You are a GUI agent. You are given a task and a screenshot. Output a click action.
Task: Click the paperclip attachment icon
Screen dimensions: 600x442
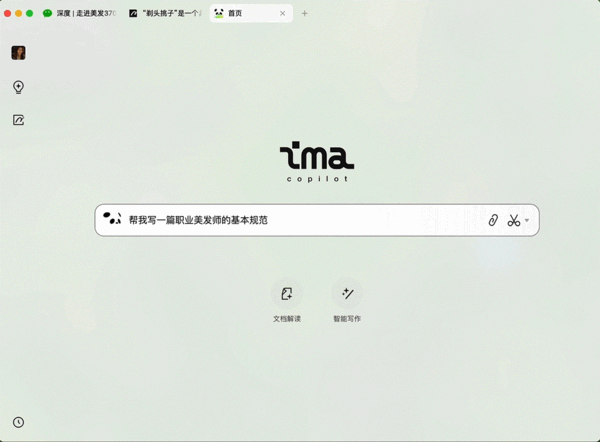click(493, 220)
